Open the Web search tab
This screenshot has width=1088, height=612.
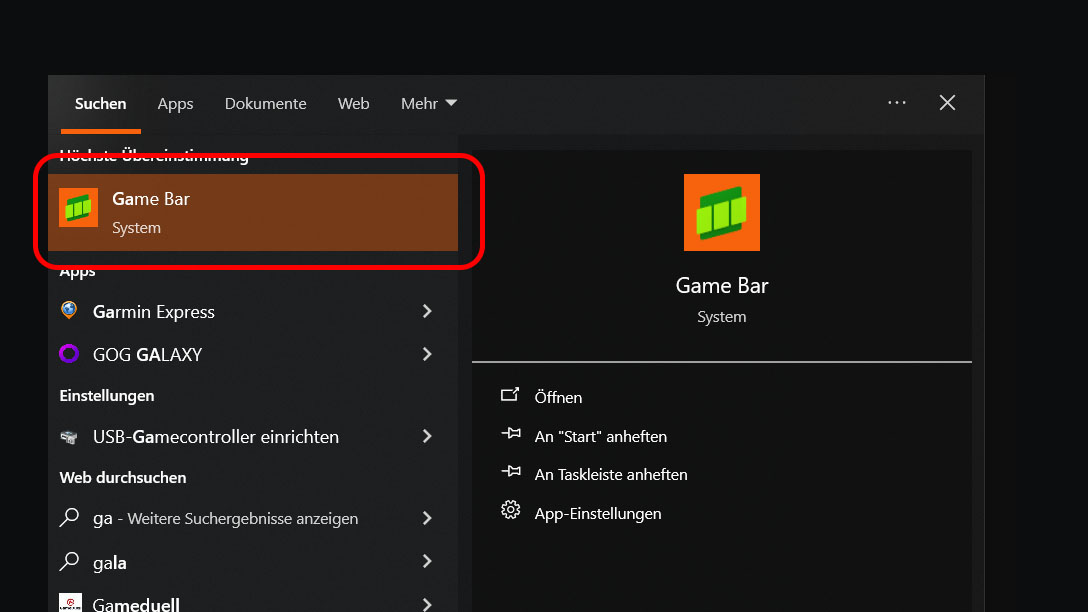pos(353,103)
